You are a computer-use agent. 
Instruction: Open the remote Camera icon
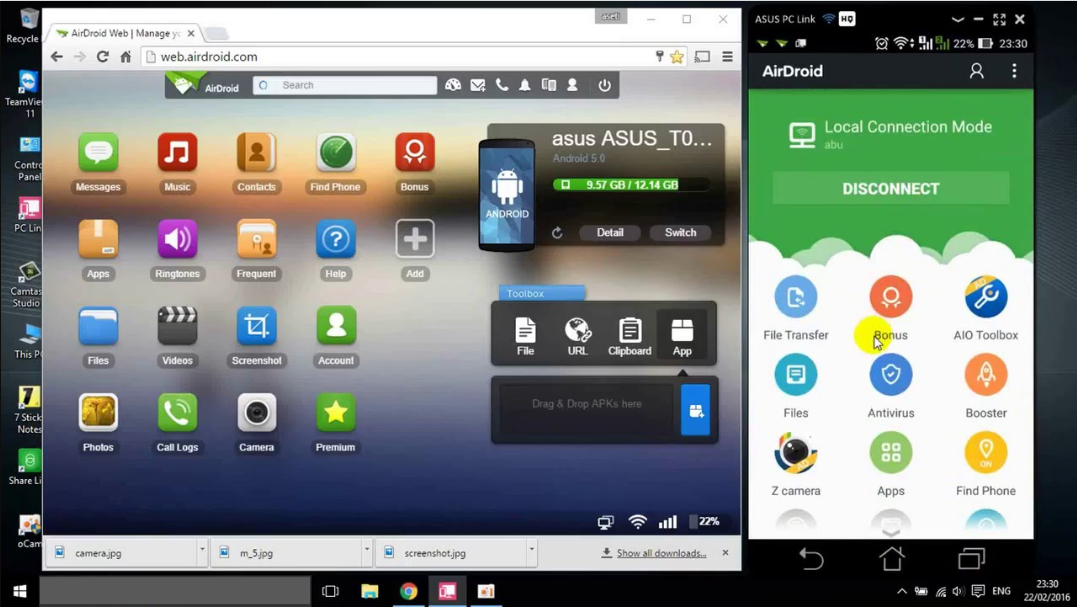coord(256,413)
